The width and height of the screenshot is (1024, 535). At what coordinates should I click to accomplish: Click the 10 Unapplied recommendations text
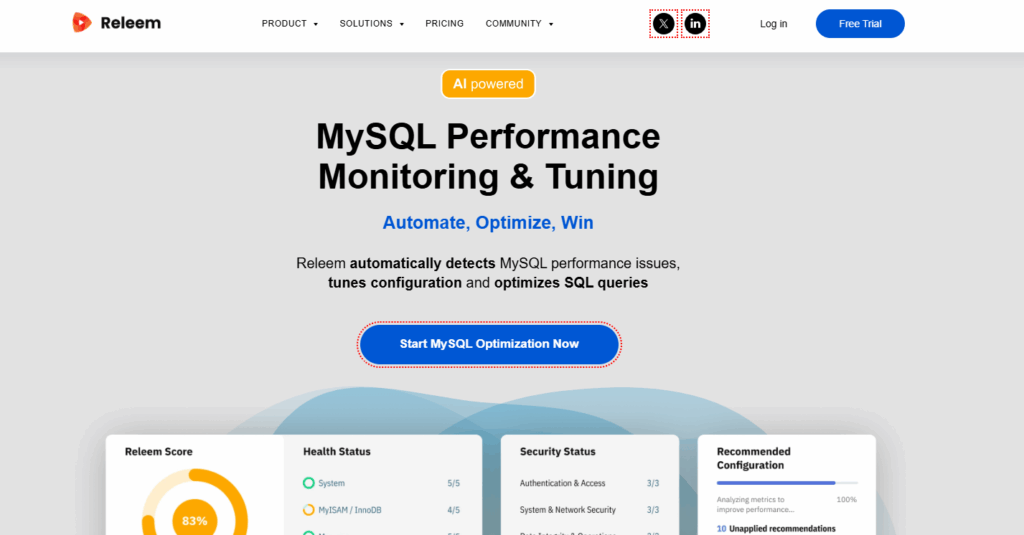(x=776, y=528)
